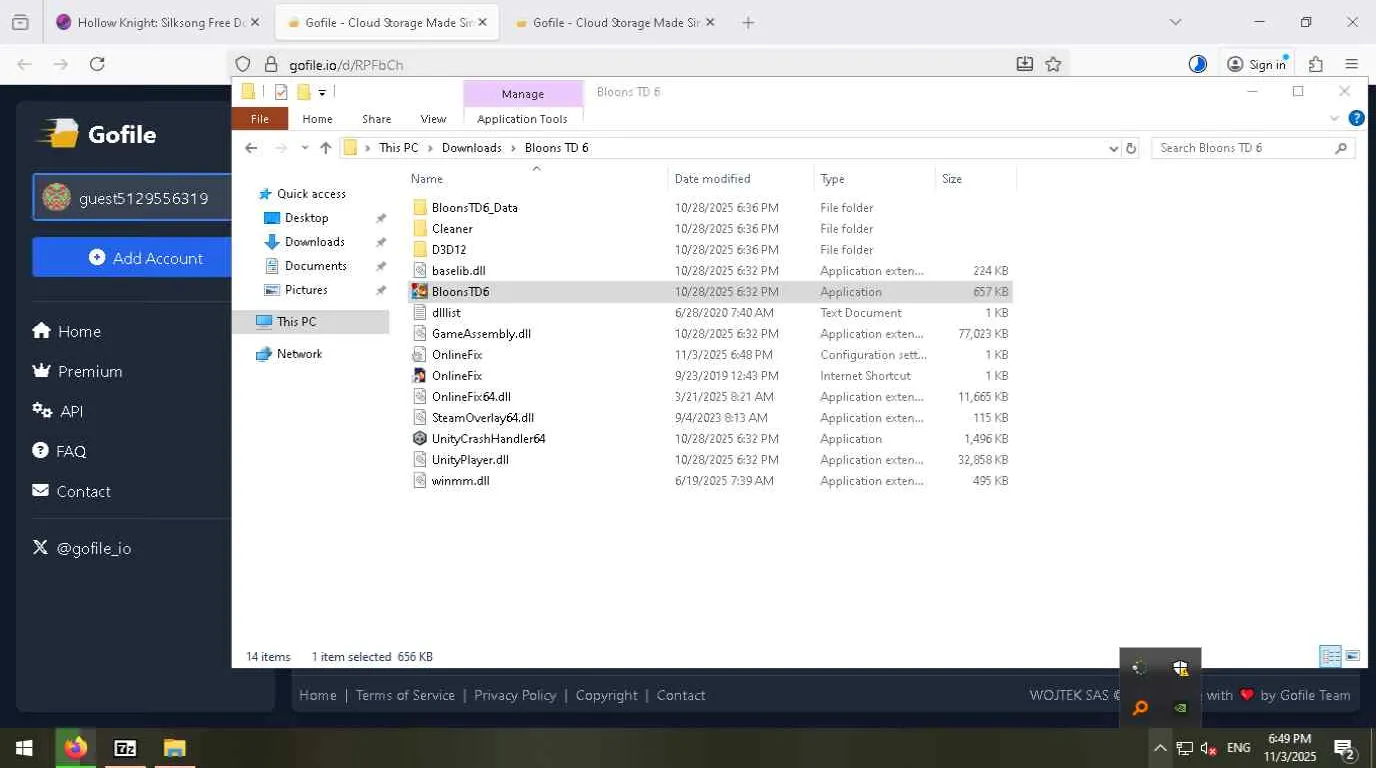1376x768 pixels.
Task: Select the UnityCrashHandler64 application
Action: coord(710,439)
